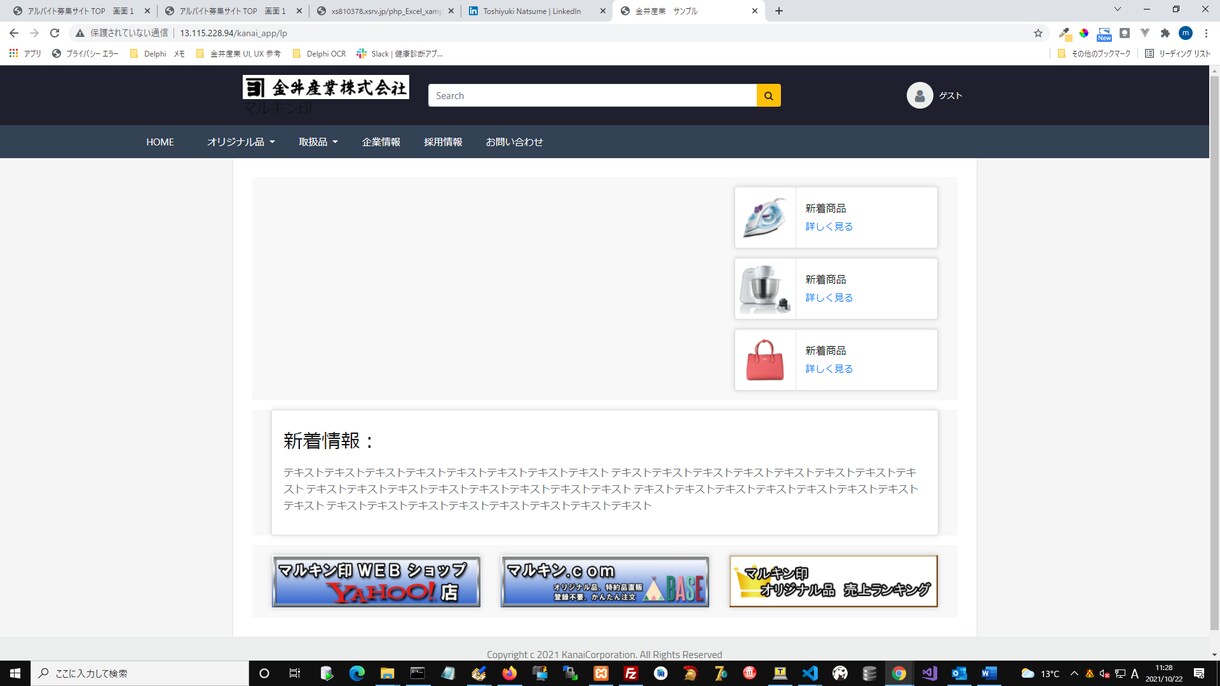
Task: Click the stand mixer product thumbnail
Action: click(765, 288)
